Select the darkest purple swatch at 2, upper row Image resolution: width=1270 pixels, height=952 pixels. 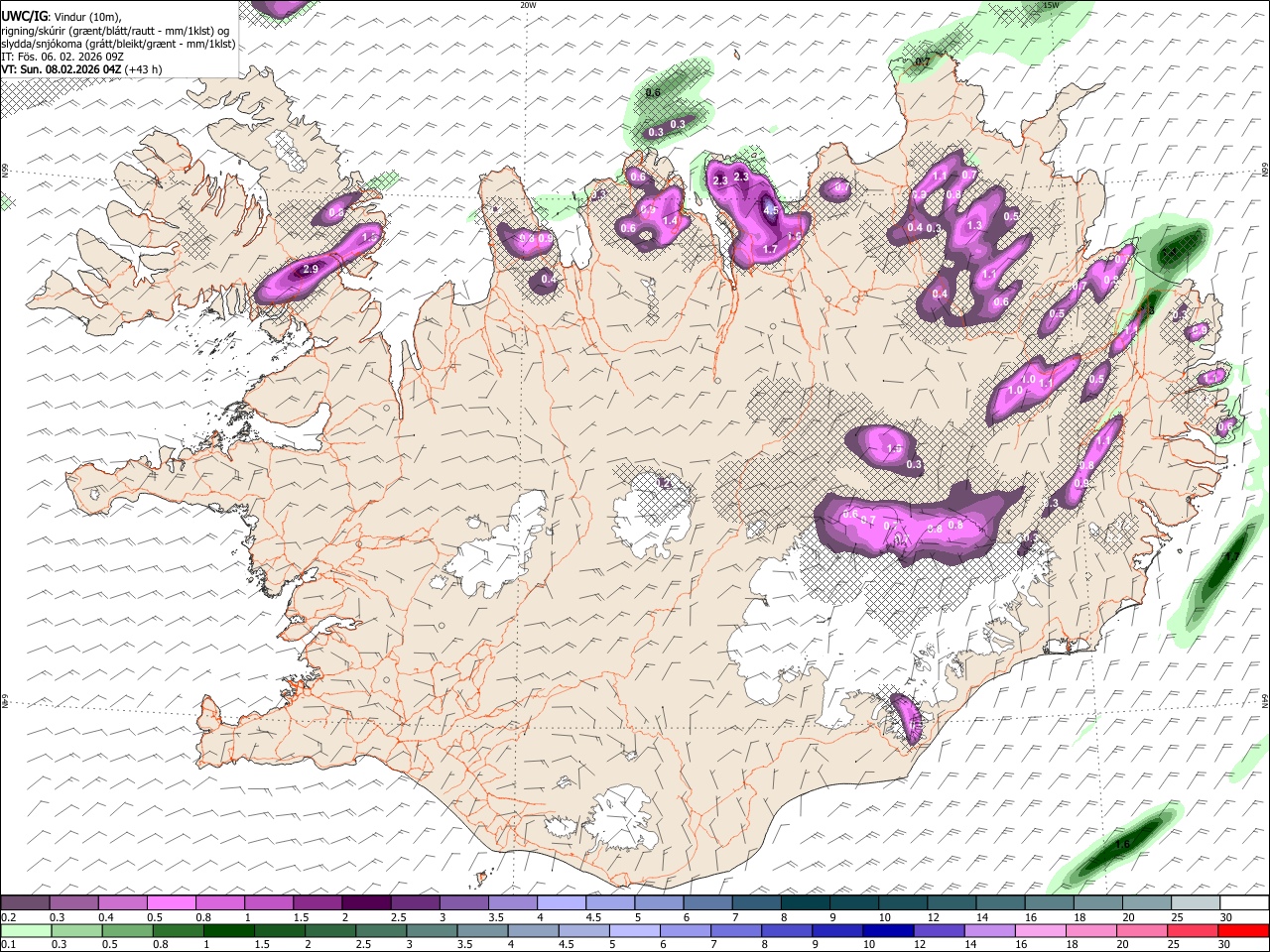pos(366,902)
